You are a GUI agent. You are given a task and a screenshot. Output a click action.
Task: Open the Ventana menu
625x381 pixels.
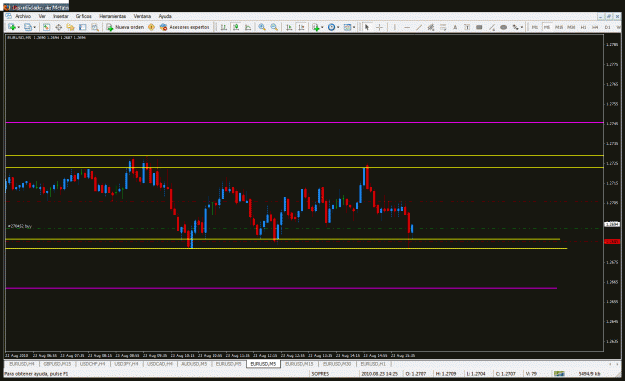(x=142, y=16)
